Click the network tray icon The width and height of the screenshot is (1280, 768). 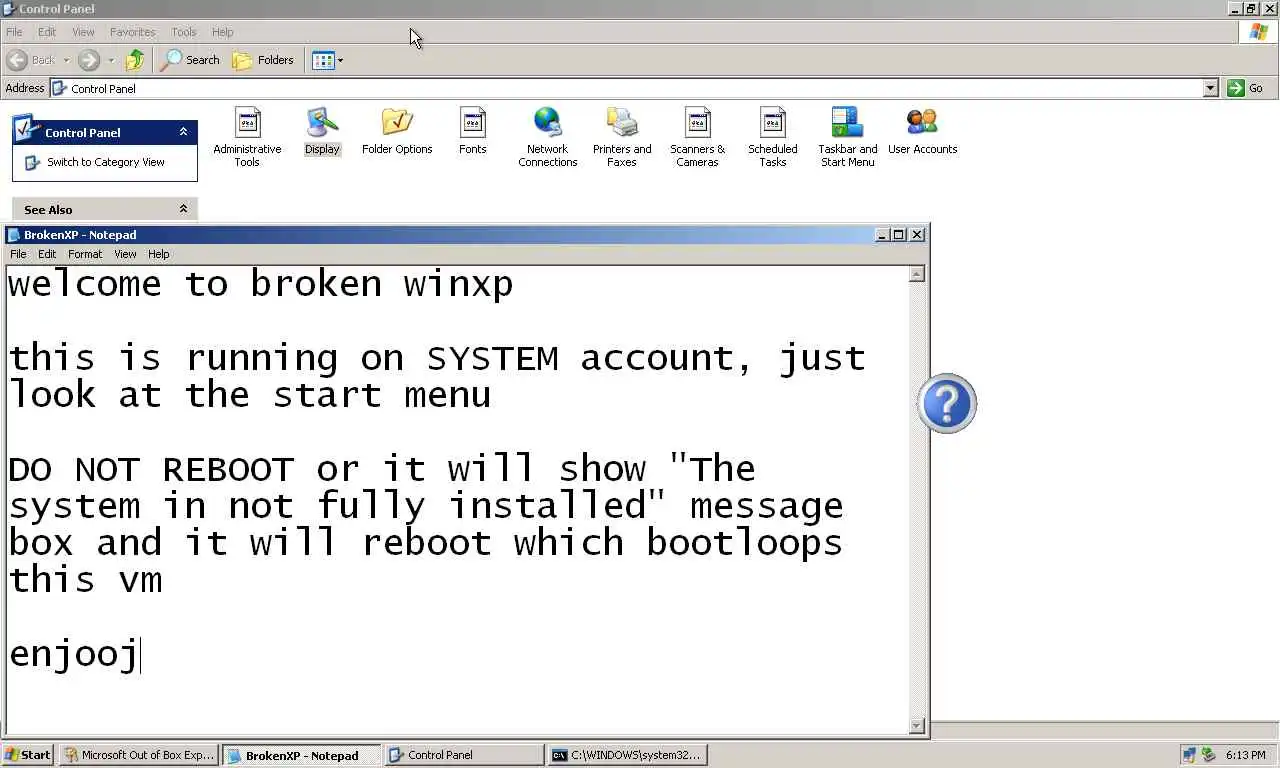pos(1189,755)
